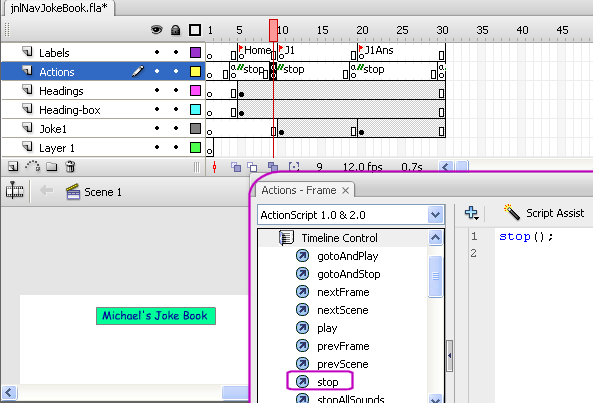The image size is (593, 403).
Task: Collapse the actions toolbox side panel
Action: click(x=449, y=356)
